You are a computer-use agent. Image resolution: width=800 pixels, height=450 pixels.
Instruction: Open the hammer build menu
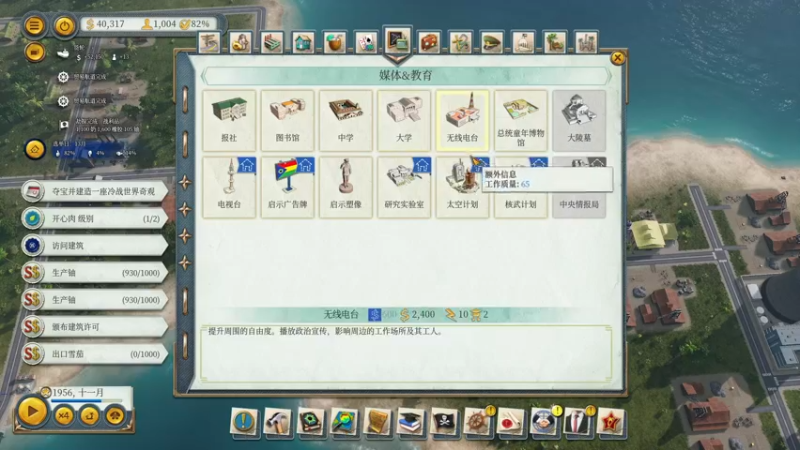[277, 422]
